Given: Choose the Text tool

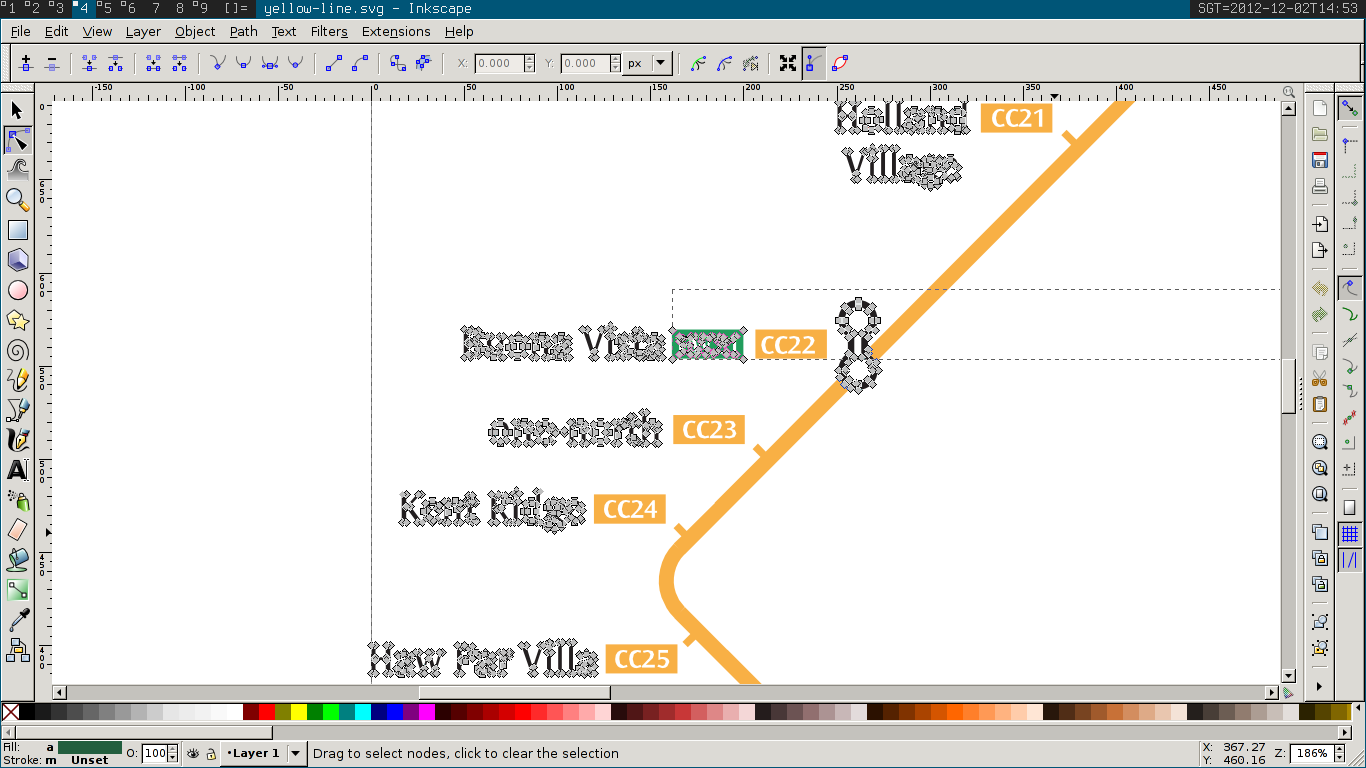Looking at the screenshot, I should [17, 470].
